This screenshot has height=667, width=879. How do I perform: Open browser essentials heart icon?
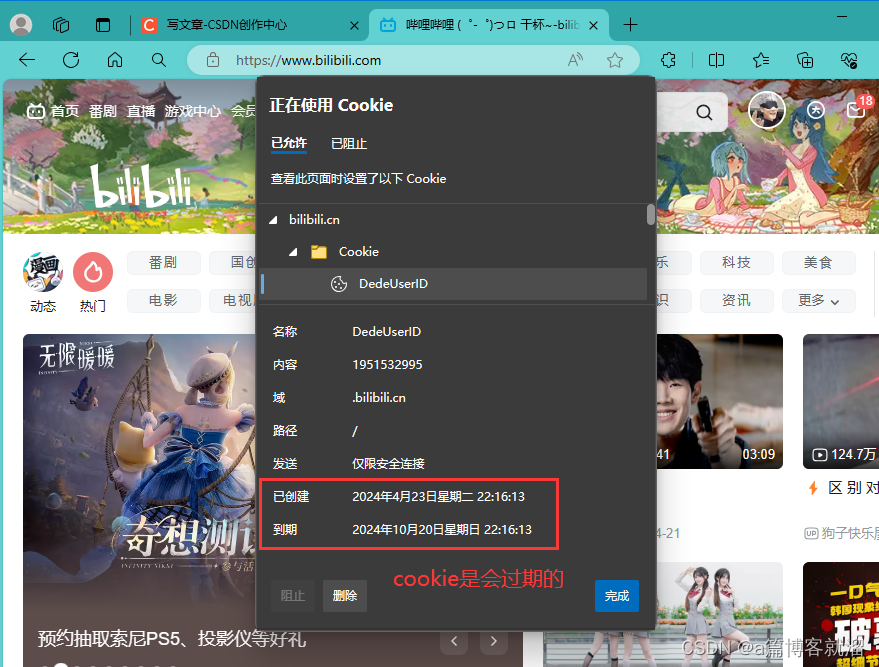click(849, 60)
